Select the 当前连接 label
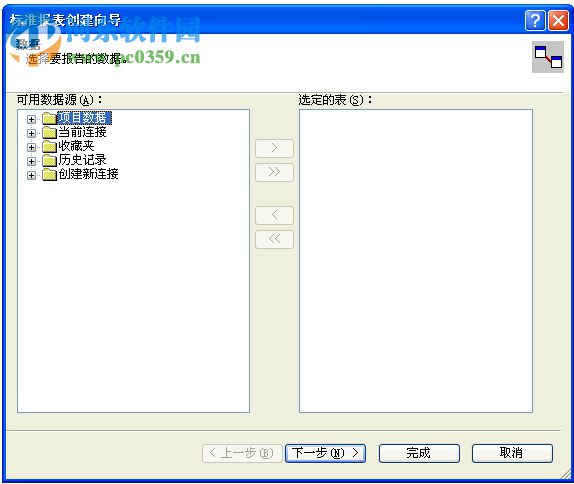 point(82,132)
